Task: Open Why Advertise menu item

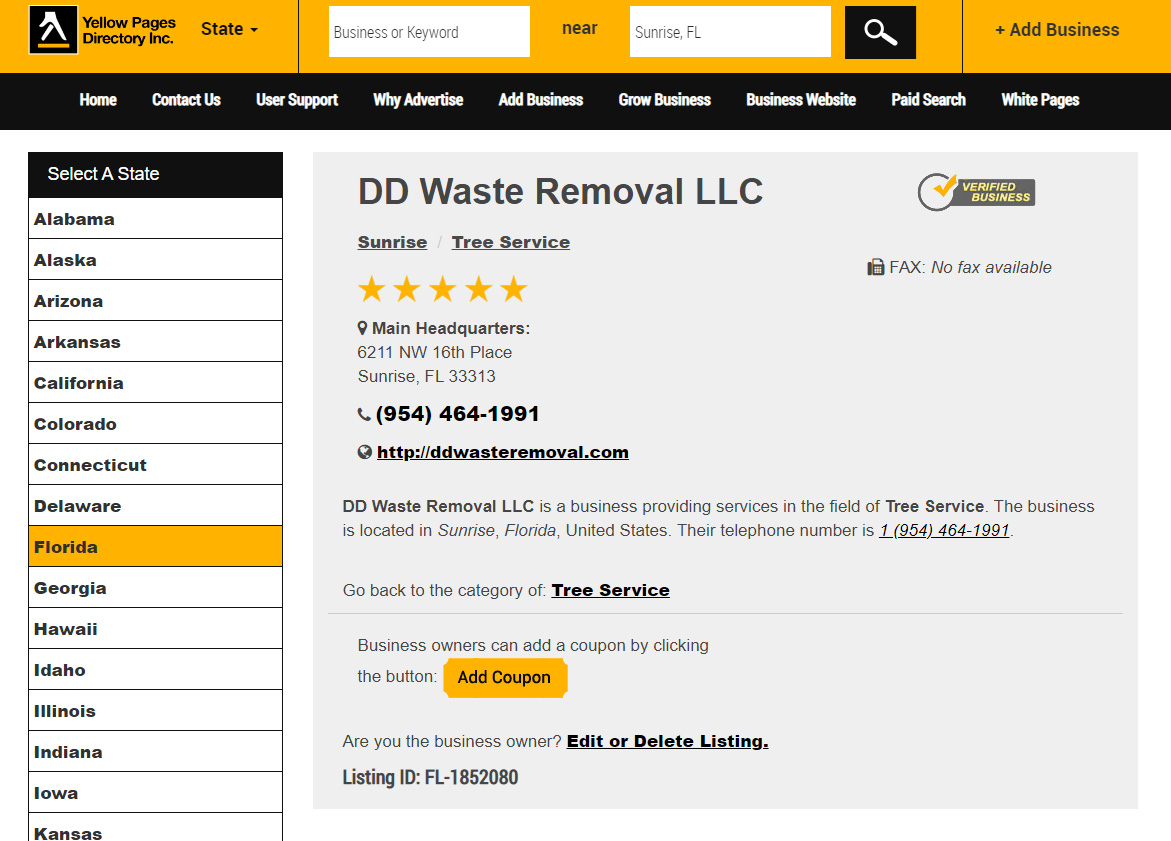Action: tap(418, 100)
